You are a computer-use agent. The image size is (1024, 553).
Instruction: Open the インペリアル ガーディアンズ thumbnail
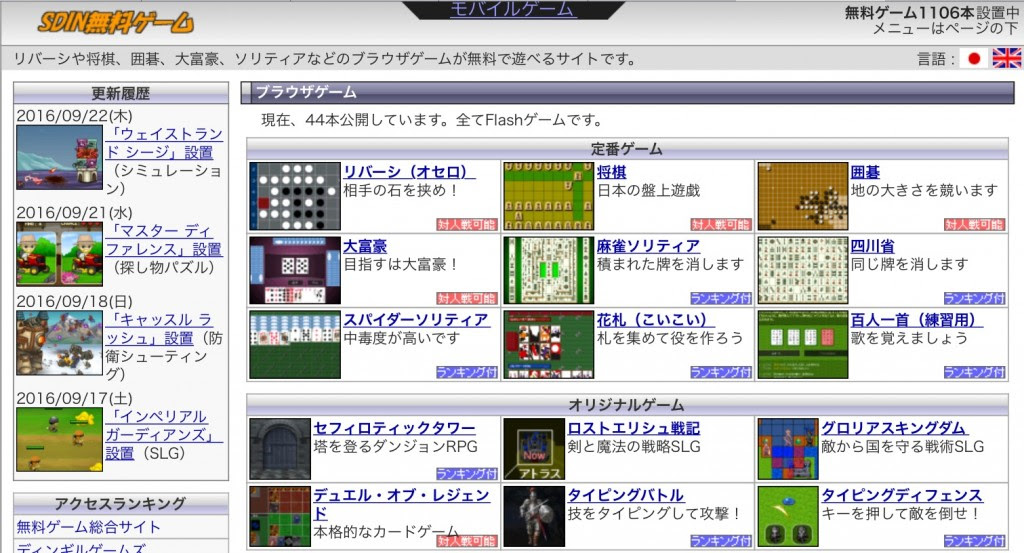[x=59, y=439]
